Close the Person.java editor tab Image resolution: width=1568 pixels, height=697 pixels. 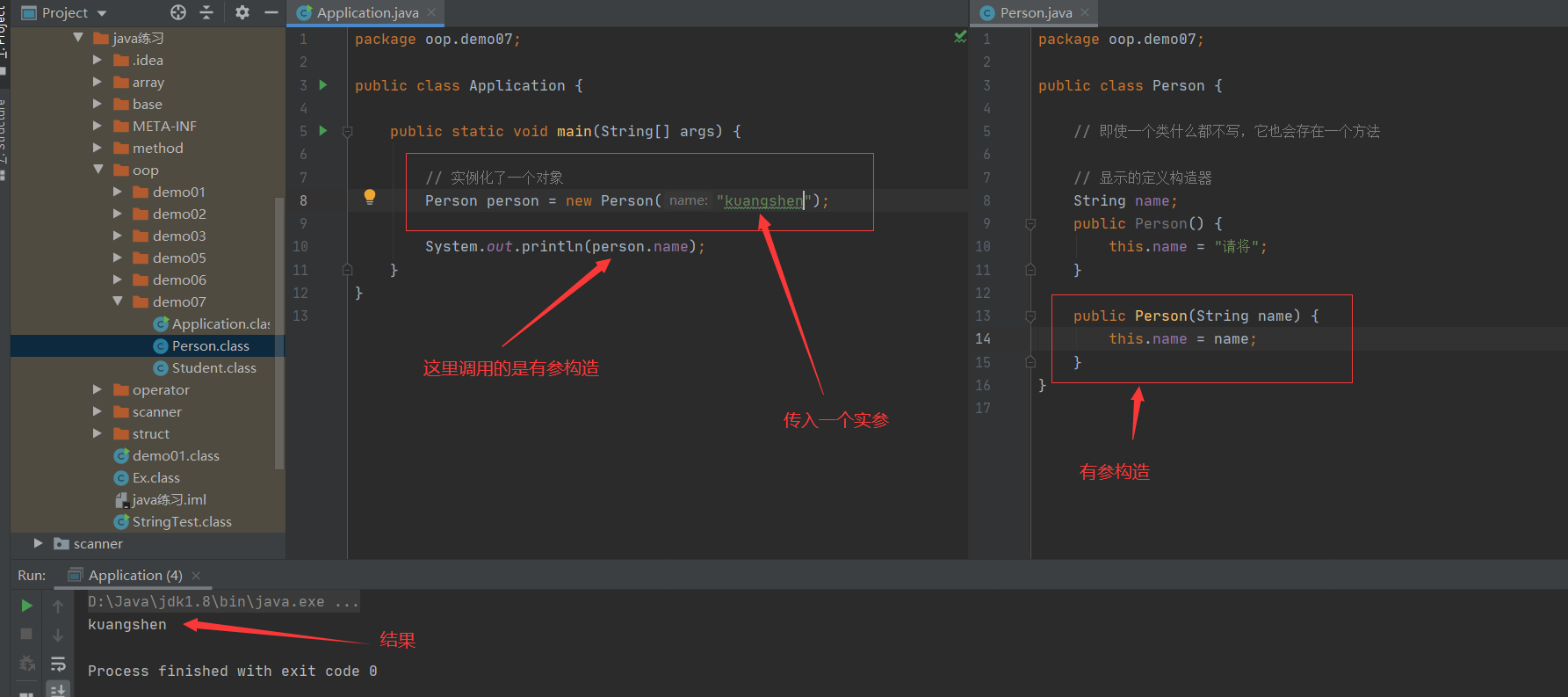[x=1085, y=12]
